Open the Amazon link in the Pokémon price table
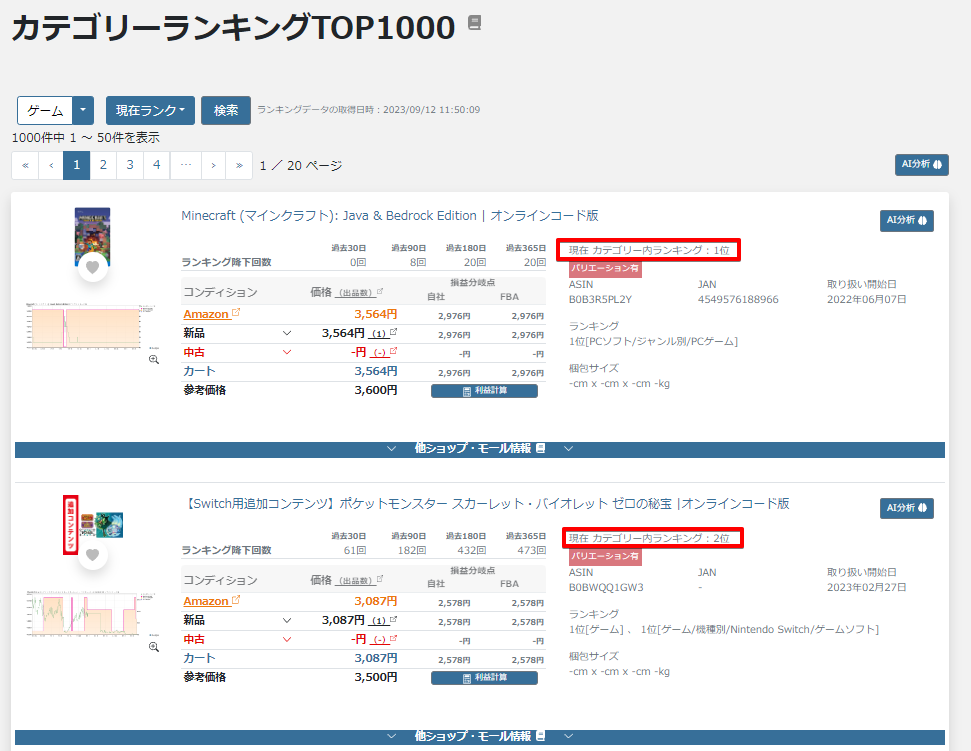This screenshot has width=971, height=751. click(x=211, y=601)
